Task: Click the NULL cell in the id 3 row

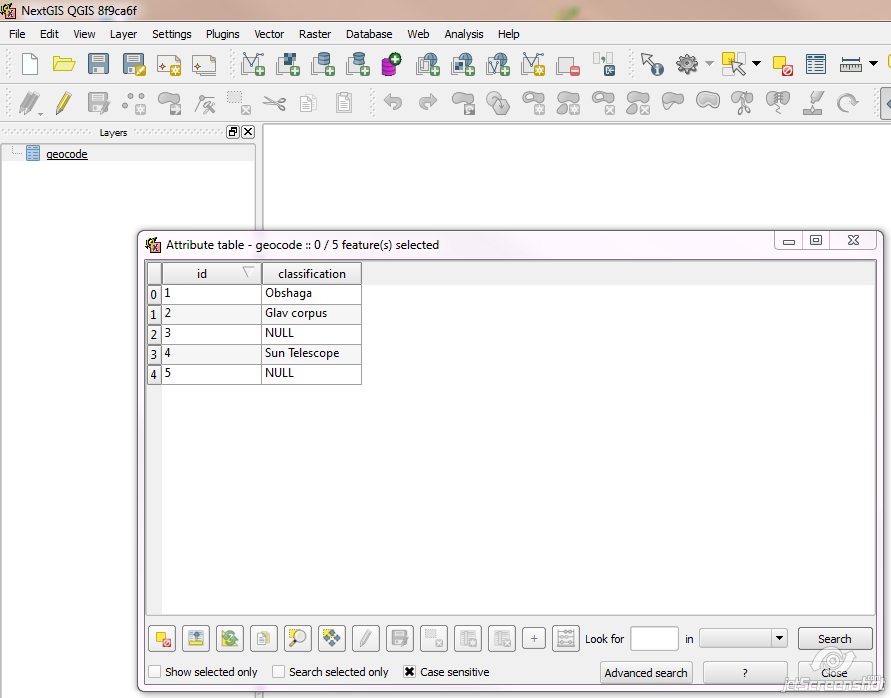Action: (x=311, y=334)
